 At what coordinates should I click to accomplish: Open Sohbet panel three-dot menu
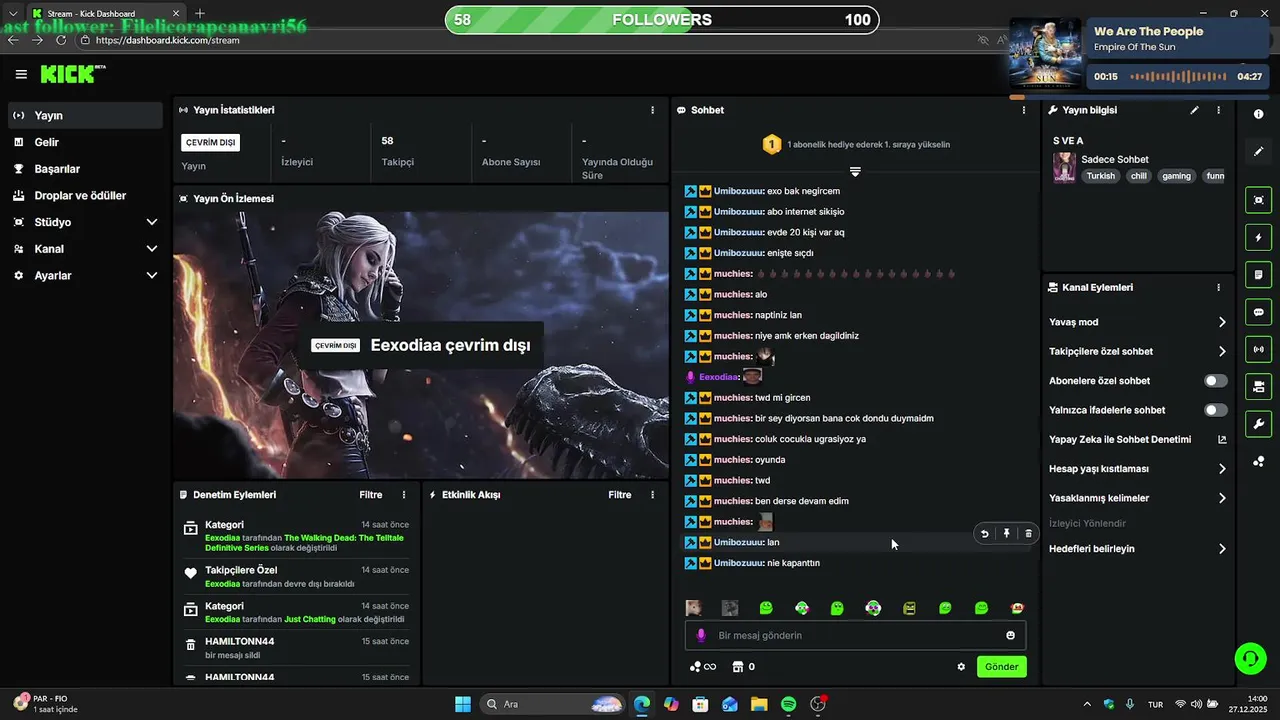click(1023, 110)
